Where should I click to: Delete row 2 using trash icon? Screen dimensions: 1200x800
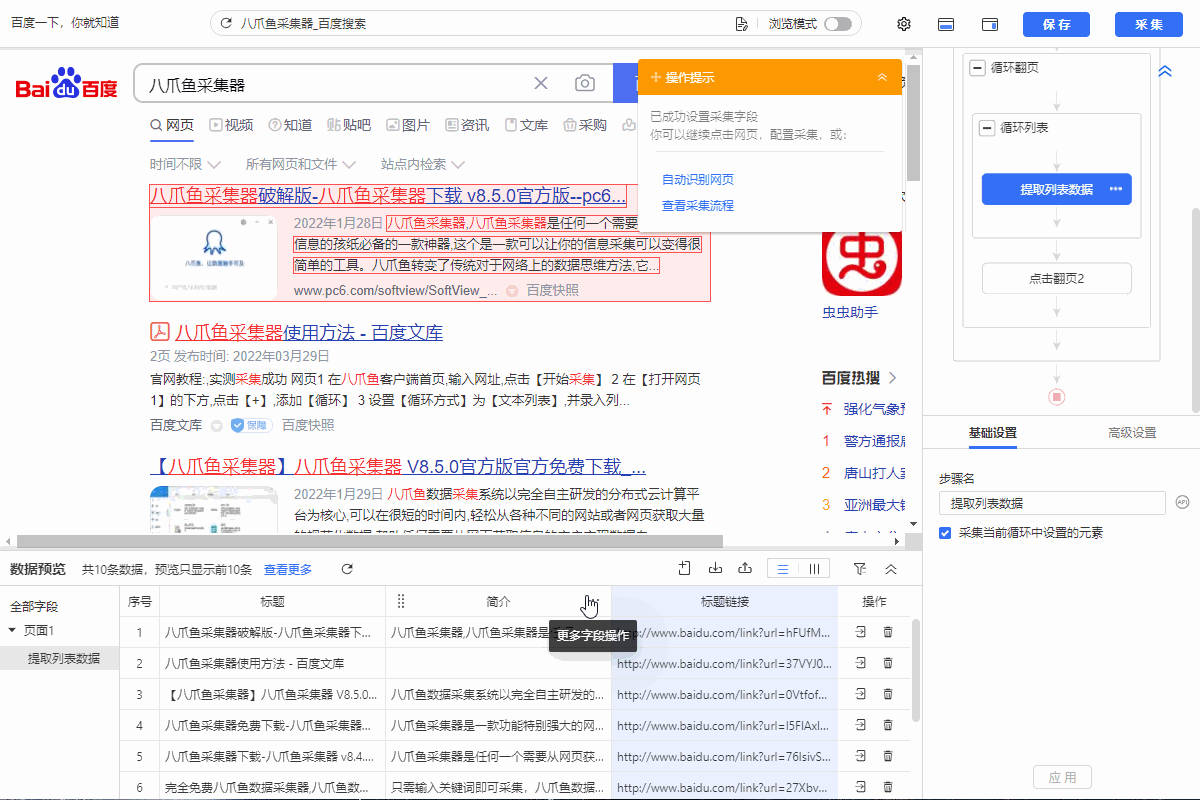point(888,663)
